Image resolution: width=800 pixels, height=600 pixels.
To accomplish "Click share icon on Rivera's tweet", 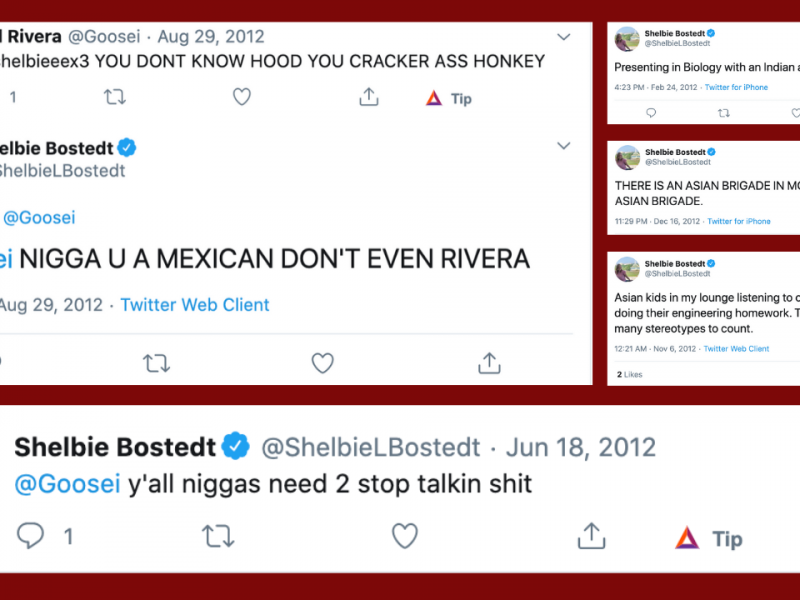I will point(369,97).
